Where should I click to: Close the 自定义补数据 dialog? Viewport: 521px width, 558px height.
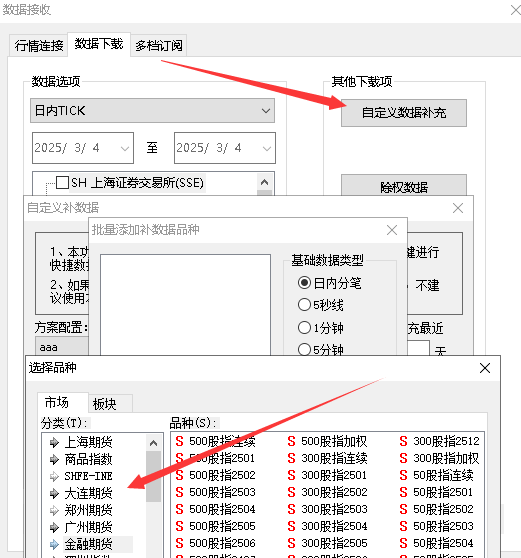point(458,208)
